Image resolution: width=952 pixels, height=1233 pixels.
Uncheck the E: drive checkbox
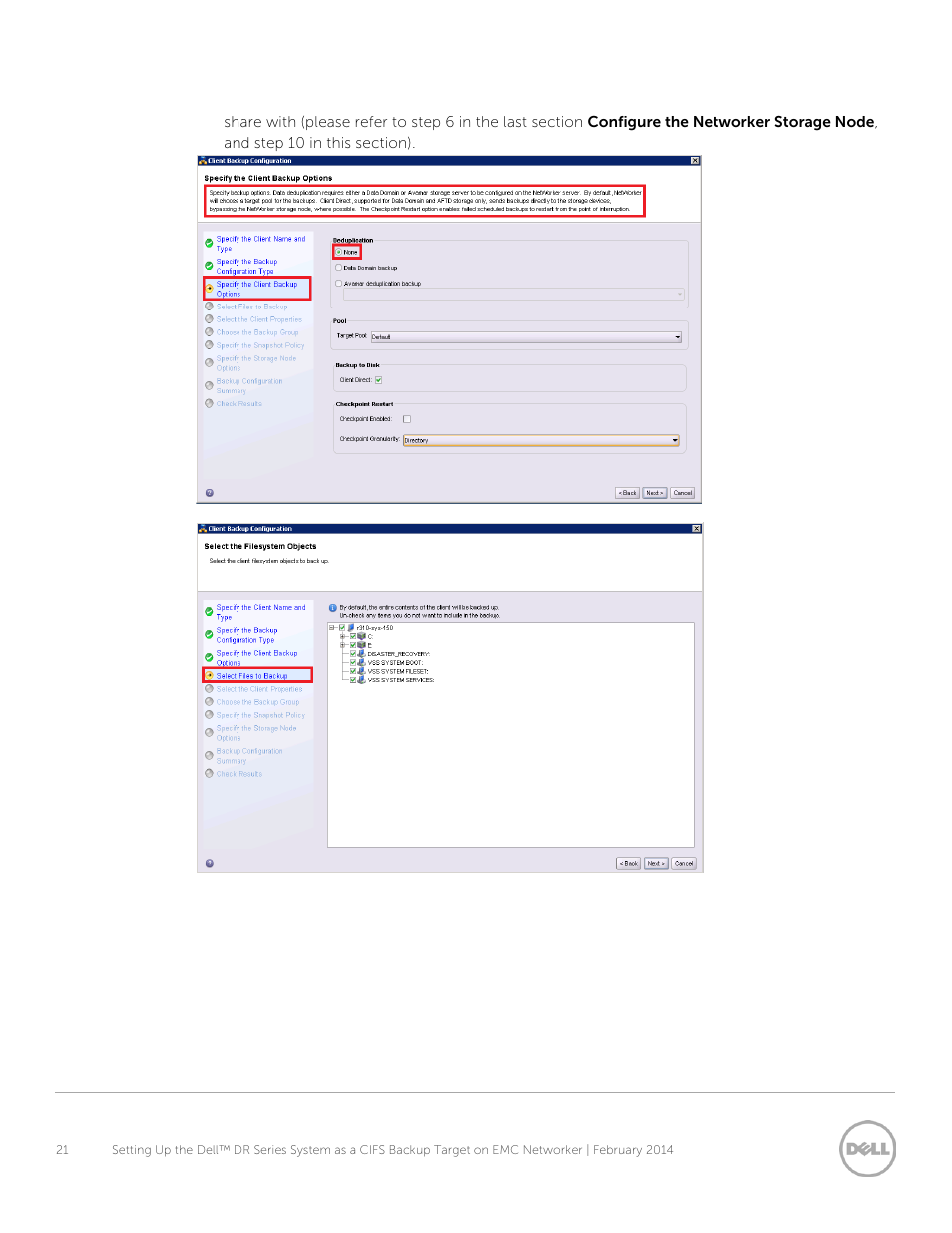[x=353, y=645]
